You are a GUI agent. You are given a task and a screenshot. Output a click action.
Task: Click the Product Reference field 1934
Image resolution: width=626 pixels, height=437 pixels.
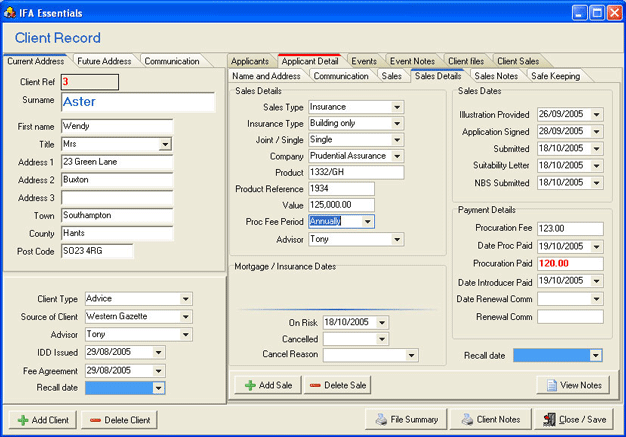(341, 189)
